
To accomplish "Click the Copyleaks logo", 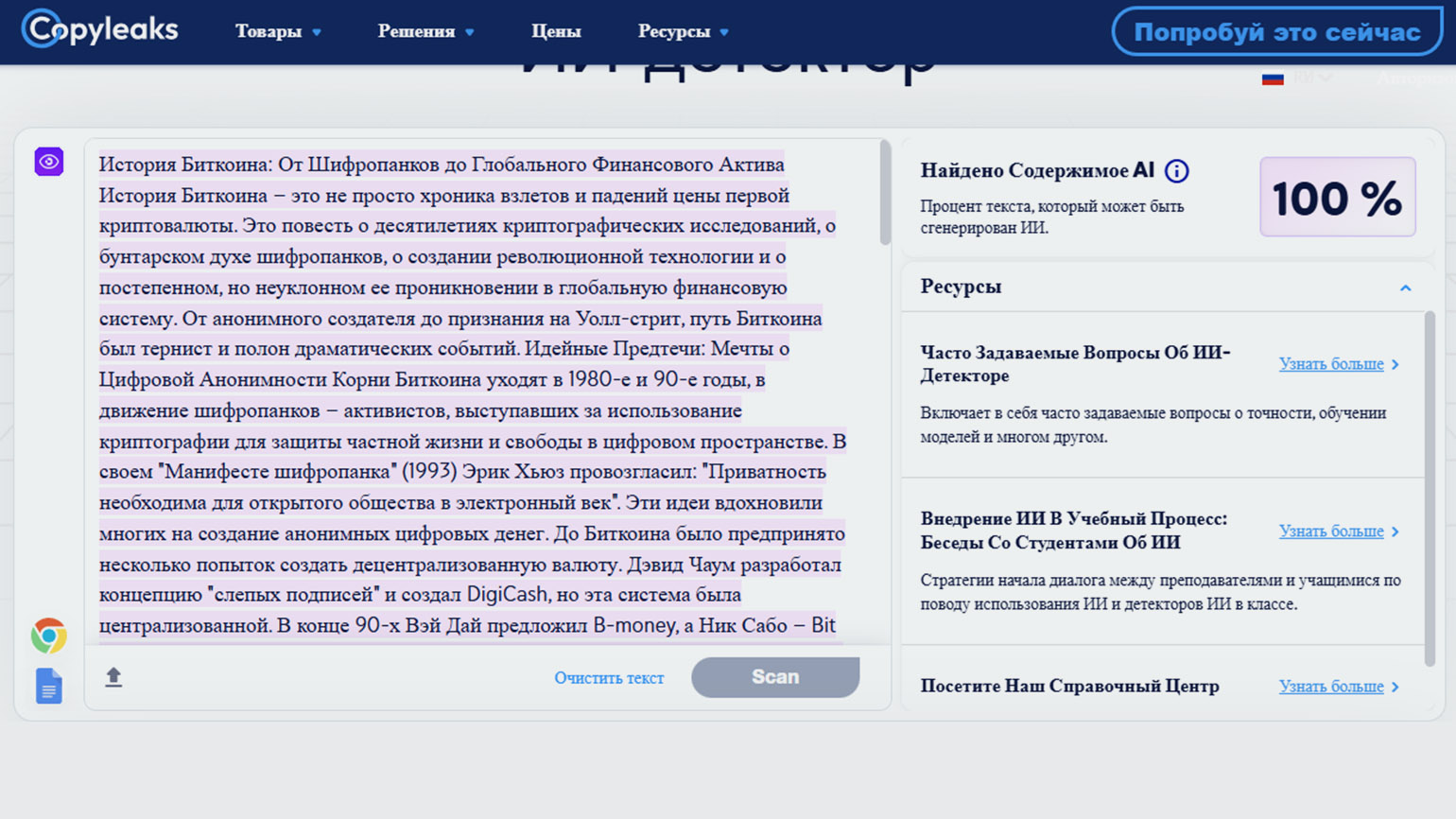I will click(x=100, y=29).
